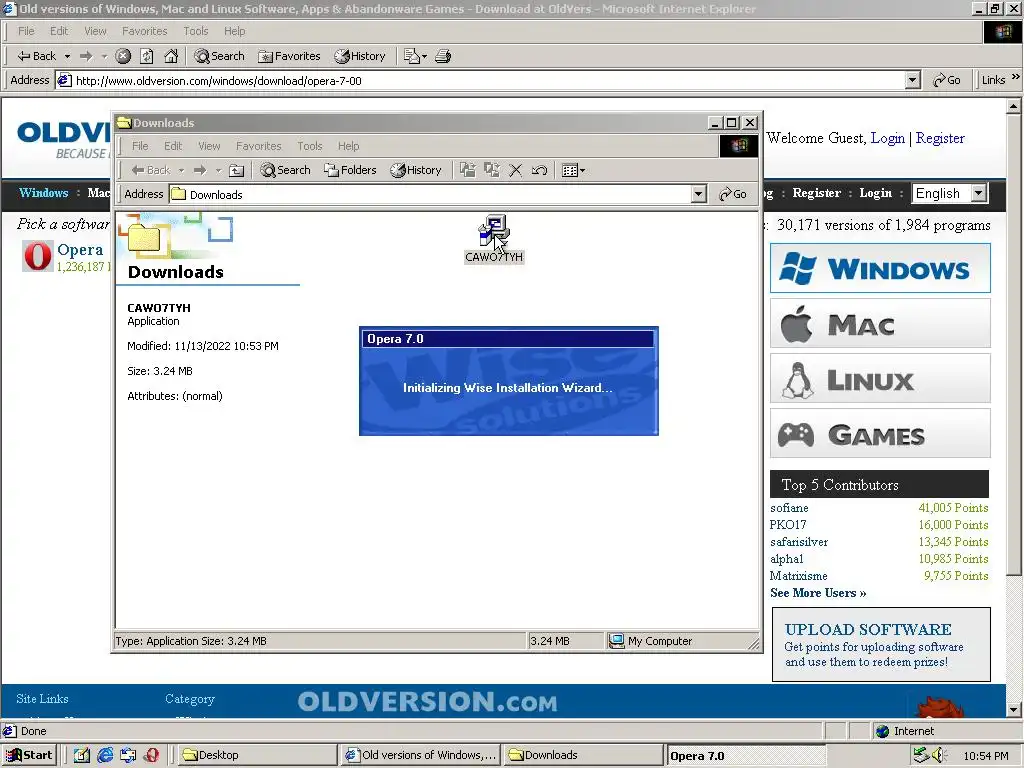This screenshot has height=768, width=1024.
Task: Click the Up folder icon in Downloads window
Action: 236,170
